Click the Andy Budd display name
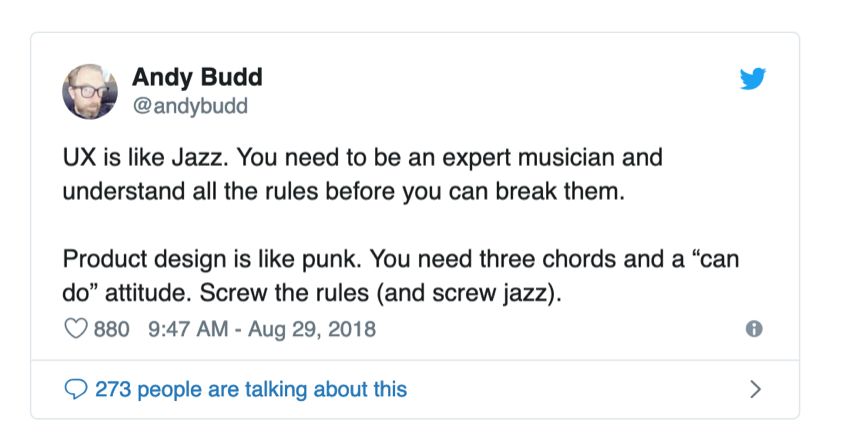The width and height of the screenshot is (848, 438). tap(197, 77)
